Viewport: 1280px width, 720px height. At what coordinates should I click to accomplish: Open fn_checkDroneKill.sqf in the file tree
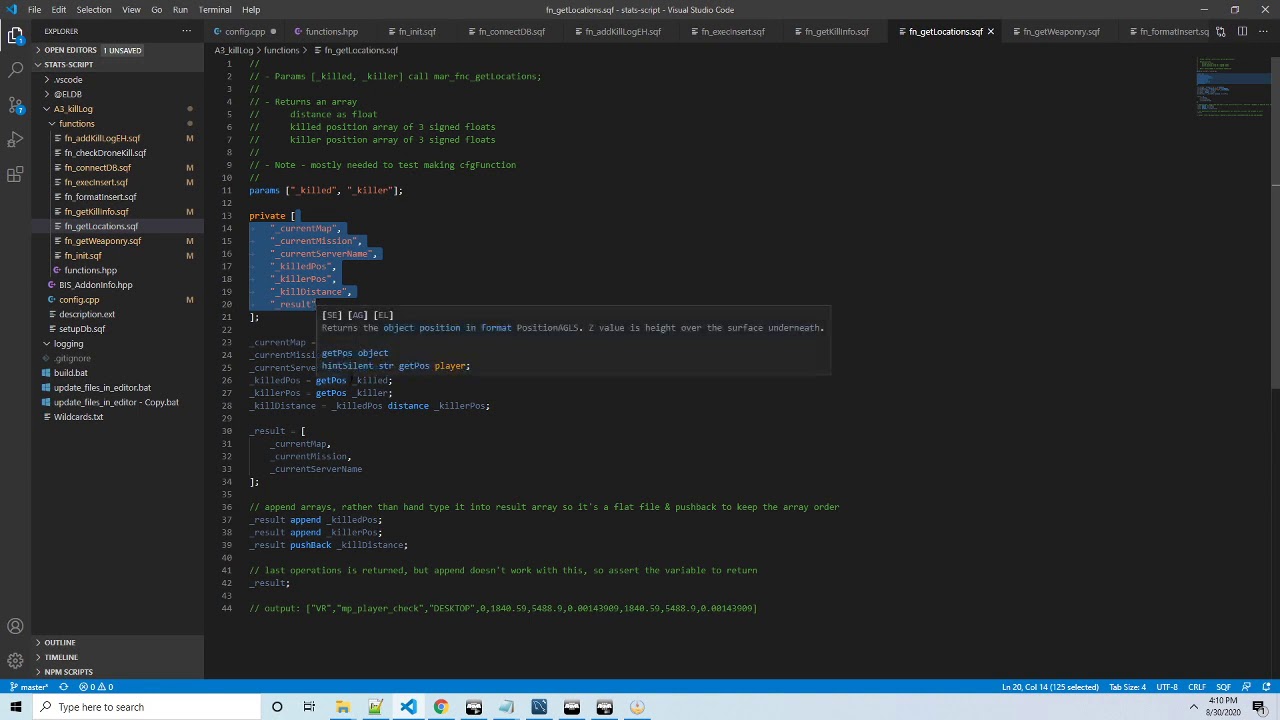point(118,153)
